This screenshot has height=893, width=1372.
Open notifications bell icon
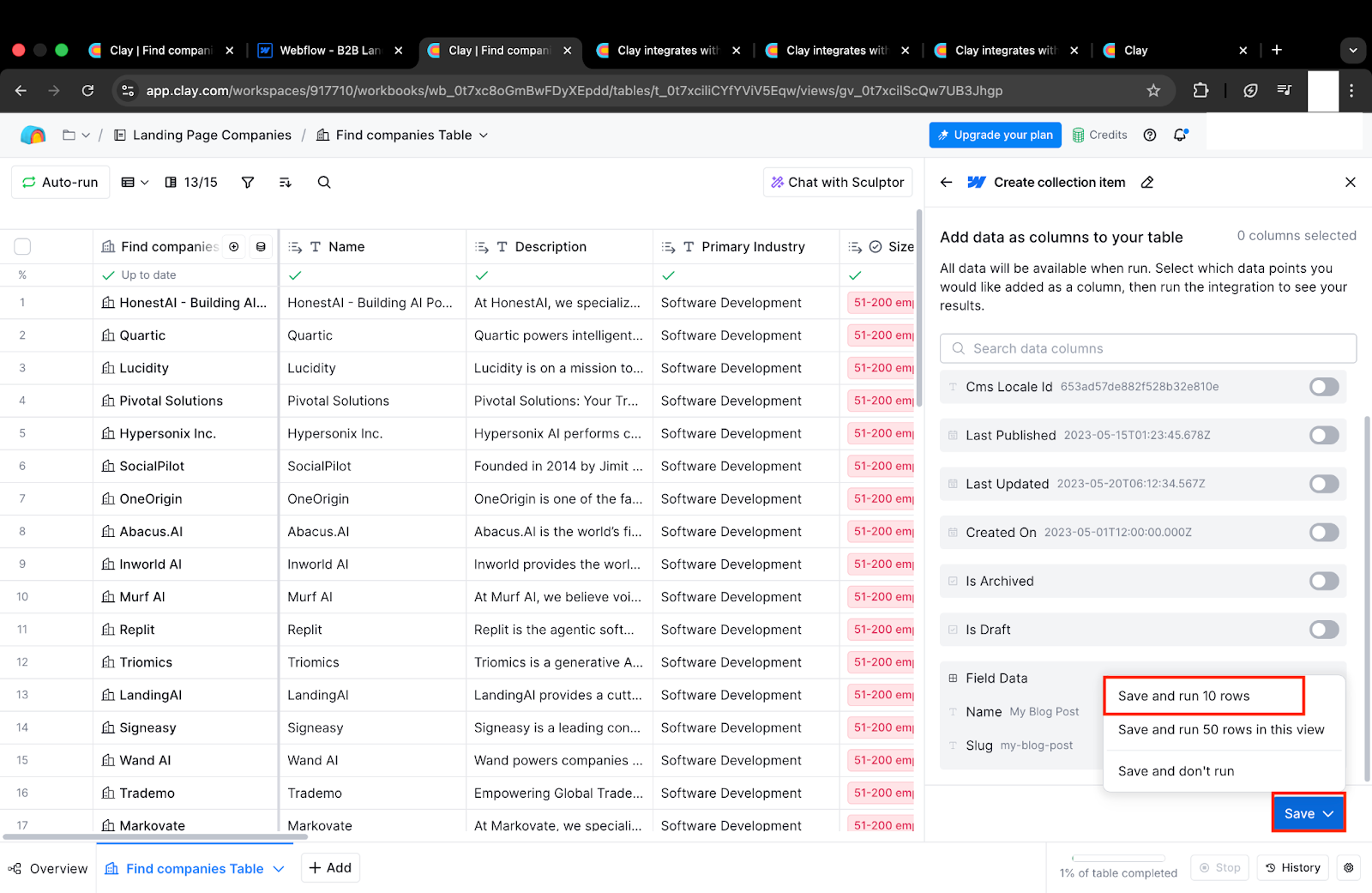(1181, 135)
